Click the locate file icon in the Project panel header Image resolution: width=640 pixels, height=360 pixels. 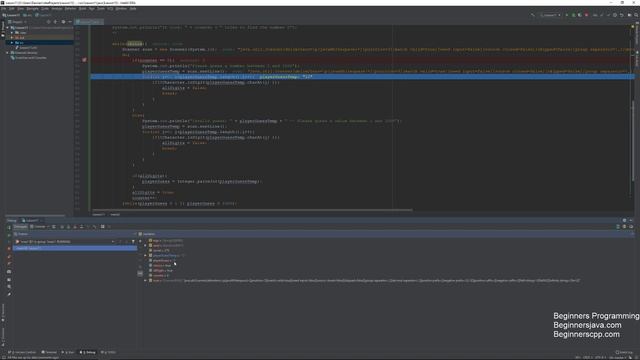(x=49, y=22)
